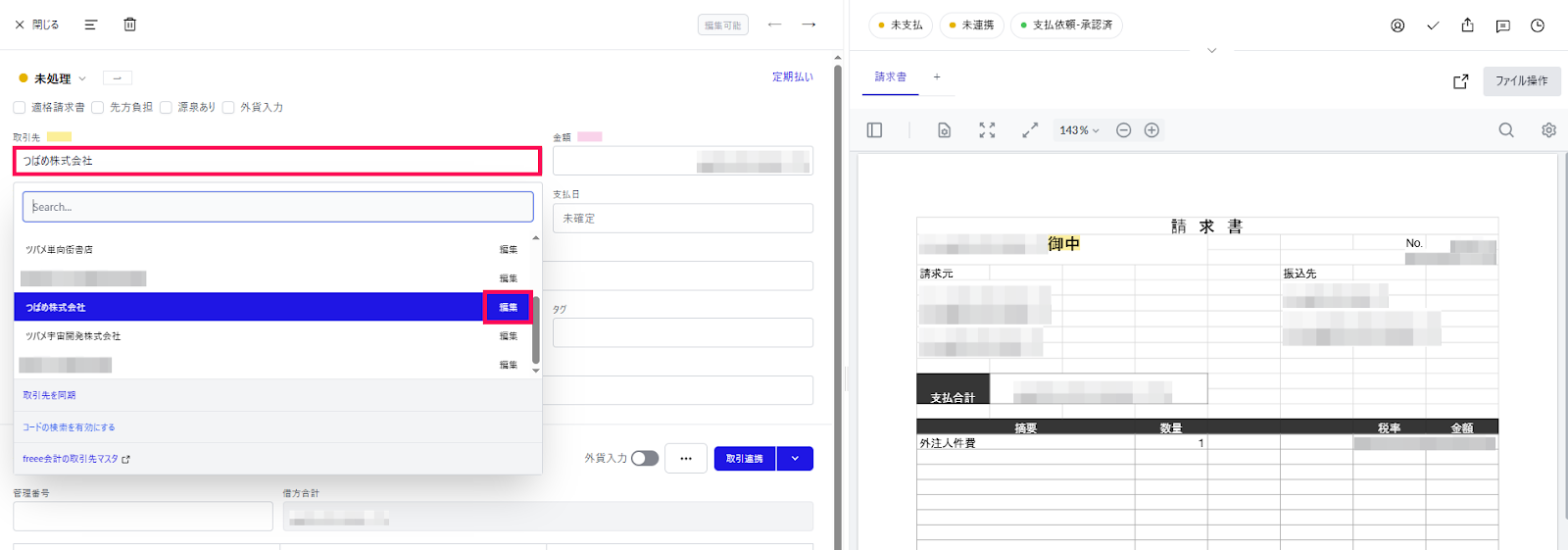Click the 定期払い link
Viewport: 1568px width, 550px height.
[792, 76]
